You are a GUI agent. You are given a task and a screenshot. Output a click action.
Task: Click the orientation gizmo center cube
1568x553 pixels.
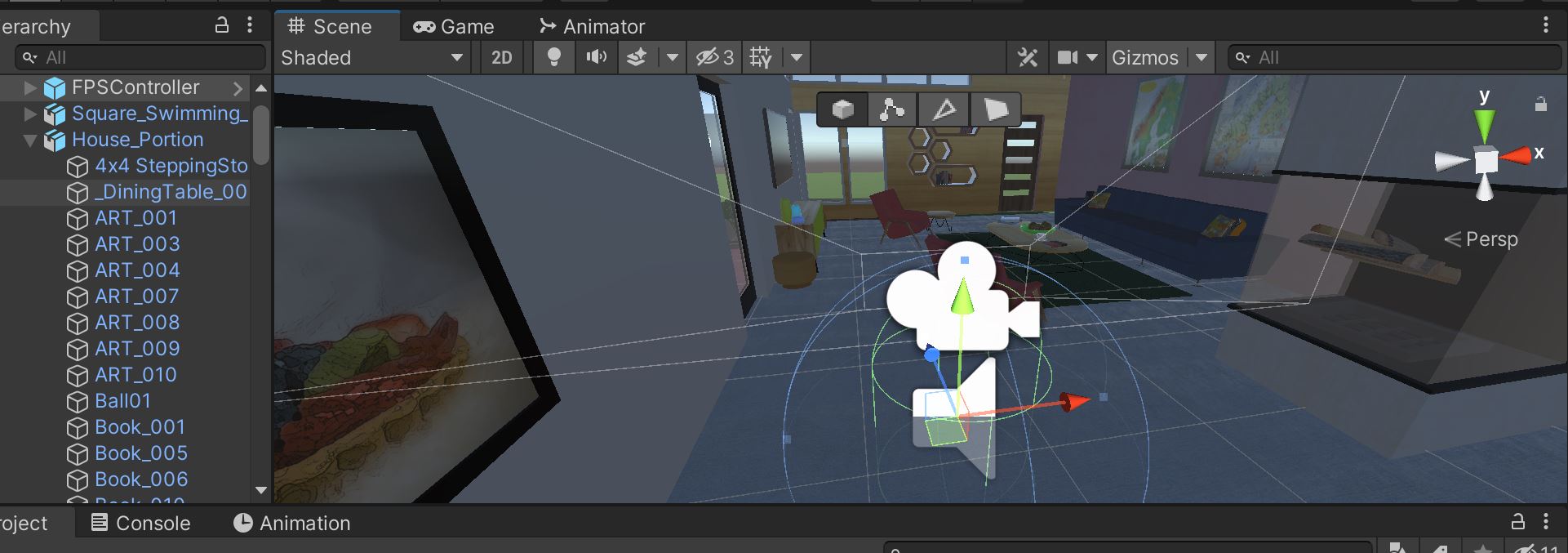point(1486,160)
